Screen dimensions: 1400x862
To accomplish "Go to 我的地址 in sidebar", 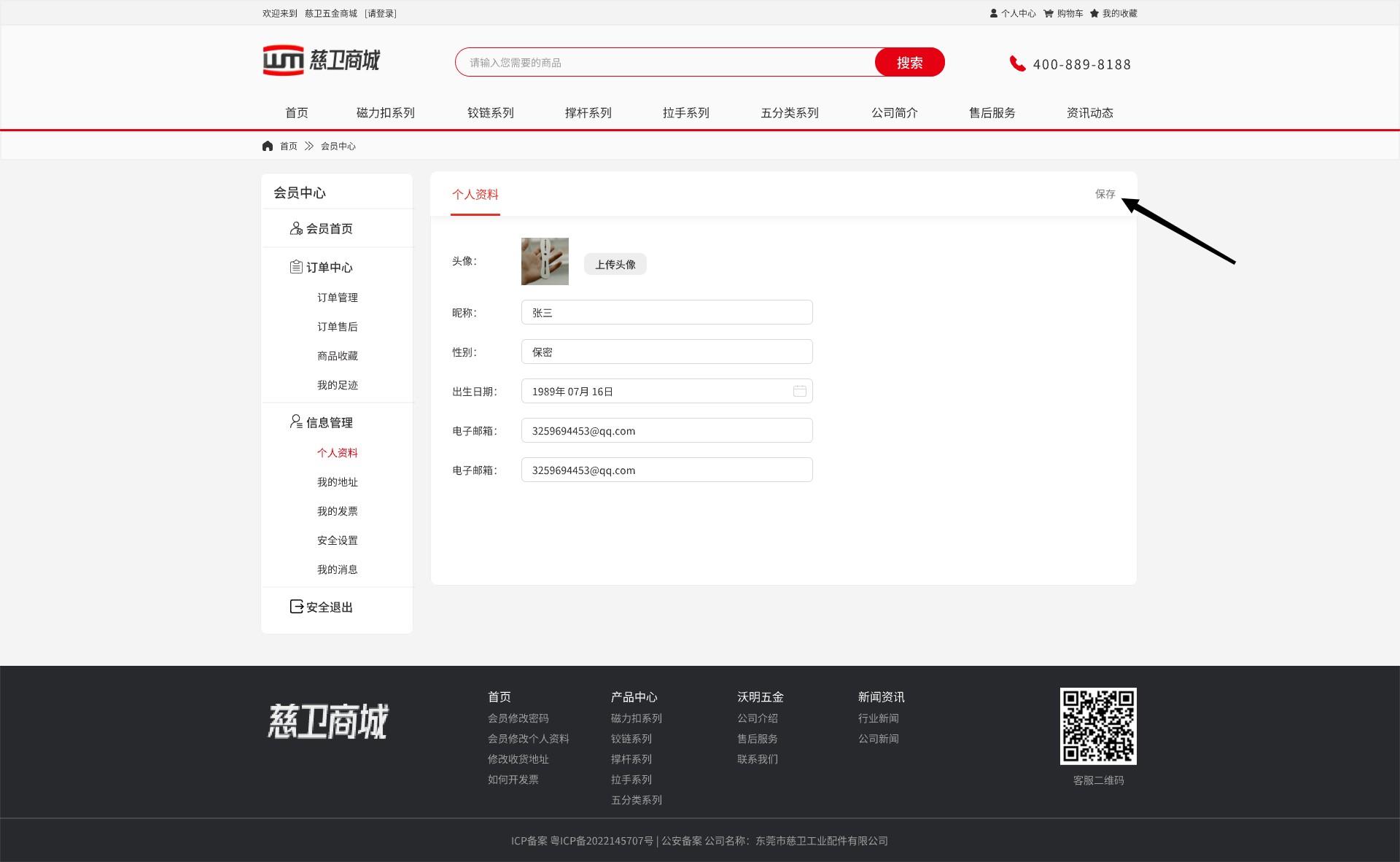I will point(337,482).
